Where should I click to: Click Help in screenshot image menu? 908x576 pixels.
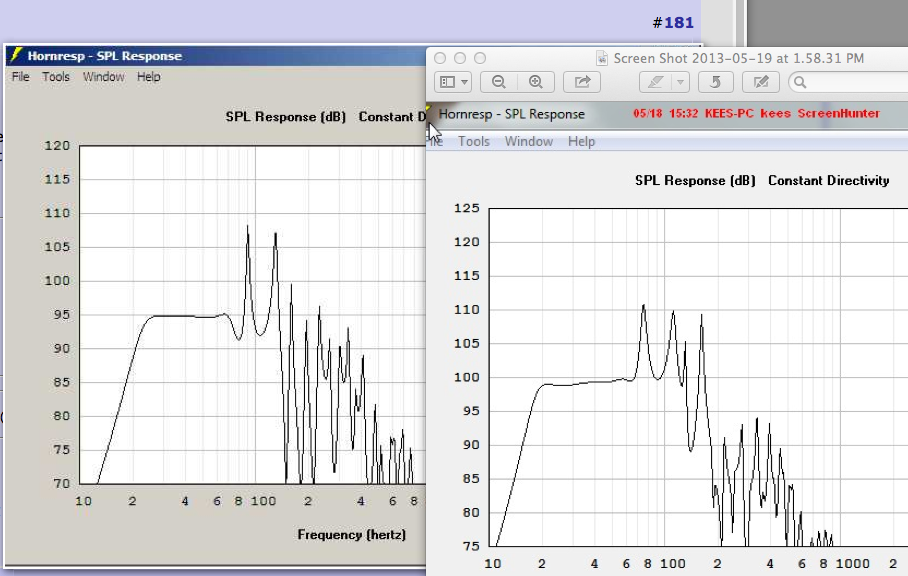[581, 141]
